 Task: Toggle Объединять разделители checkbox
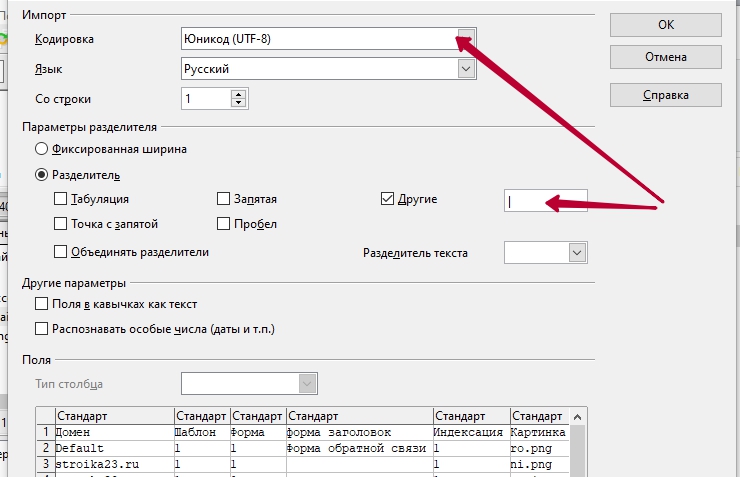(x=61, y=252)
